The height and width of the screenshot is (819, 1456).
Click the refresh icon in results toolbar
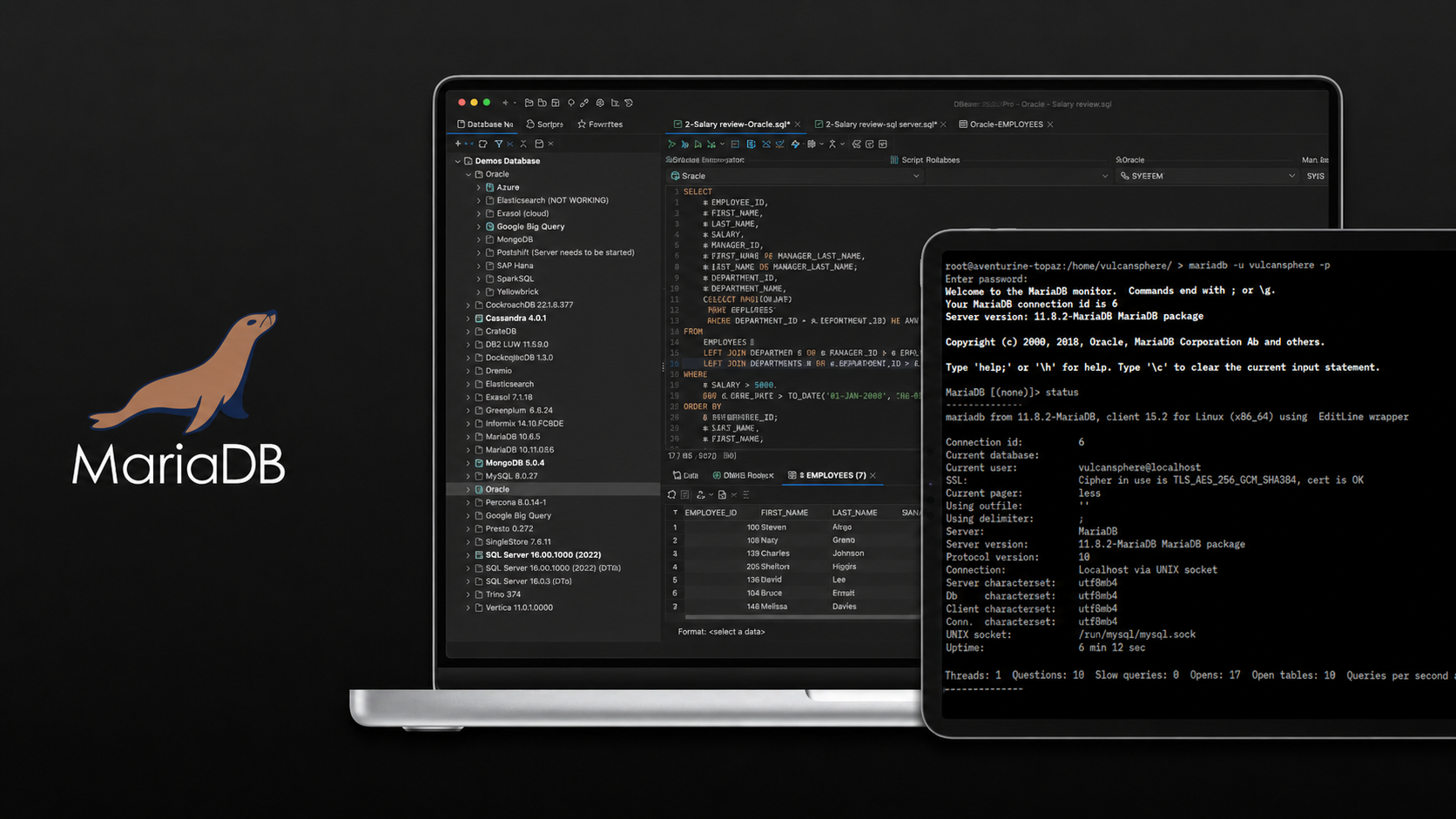(x=671, y=494)
